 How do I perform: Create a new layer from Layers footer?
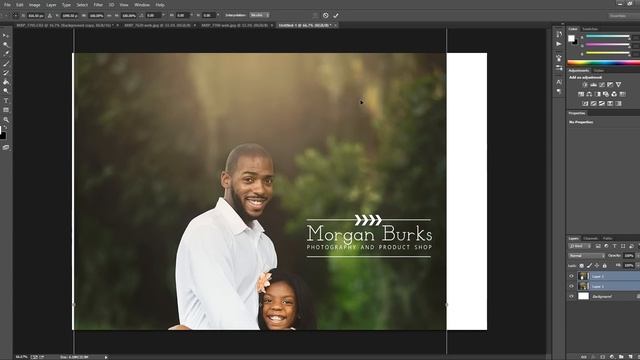click(630, 357)
